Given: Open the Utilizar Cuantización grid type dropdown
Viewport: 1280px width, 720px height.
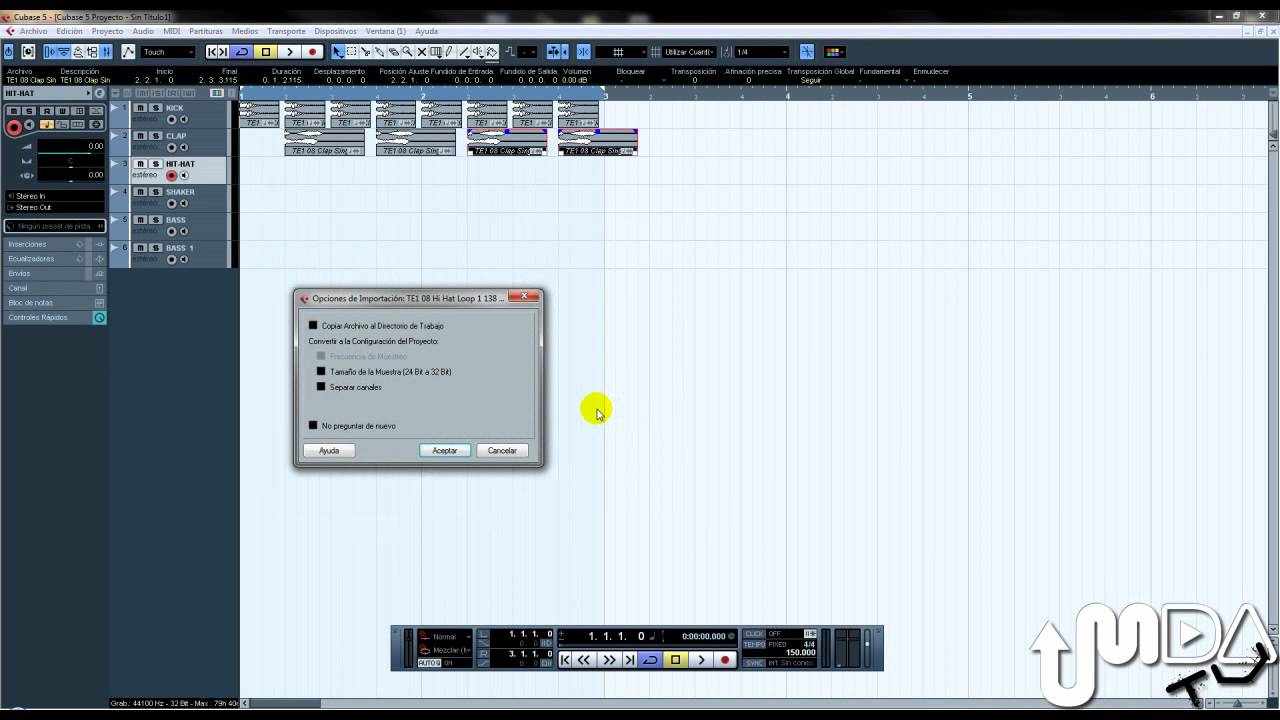Looking at the screenshot, I should coord(690,52).
